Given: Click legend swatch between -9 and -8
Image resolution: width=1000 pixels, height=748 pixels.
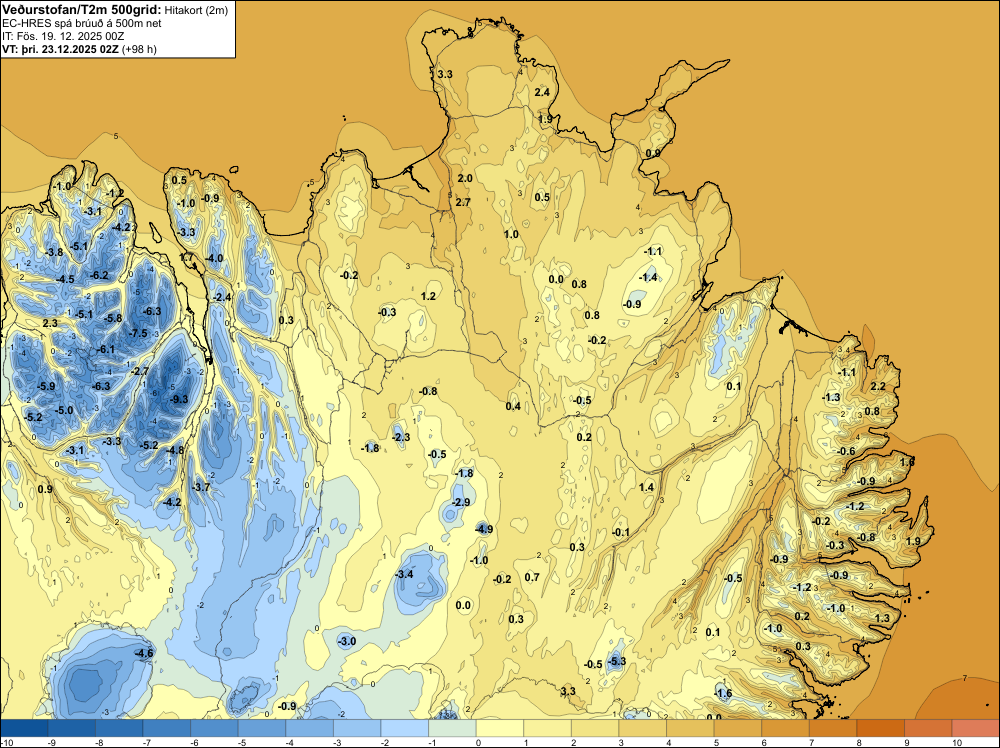Looking at the screenshot, I should 71,728.
